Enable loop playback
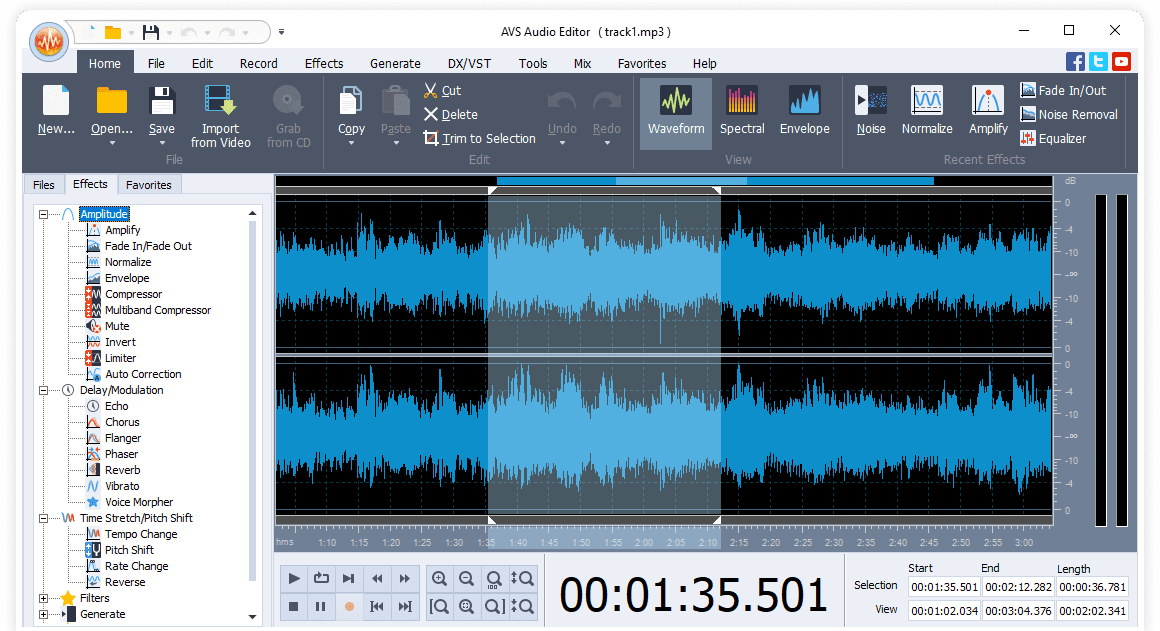 click(321, 578)
